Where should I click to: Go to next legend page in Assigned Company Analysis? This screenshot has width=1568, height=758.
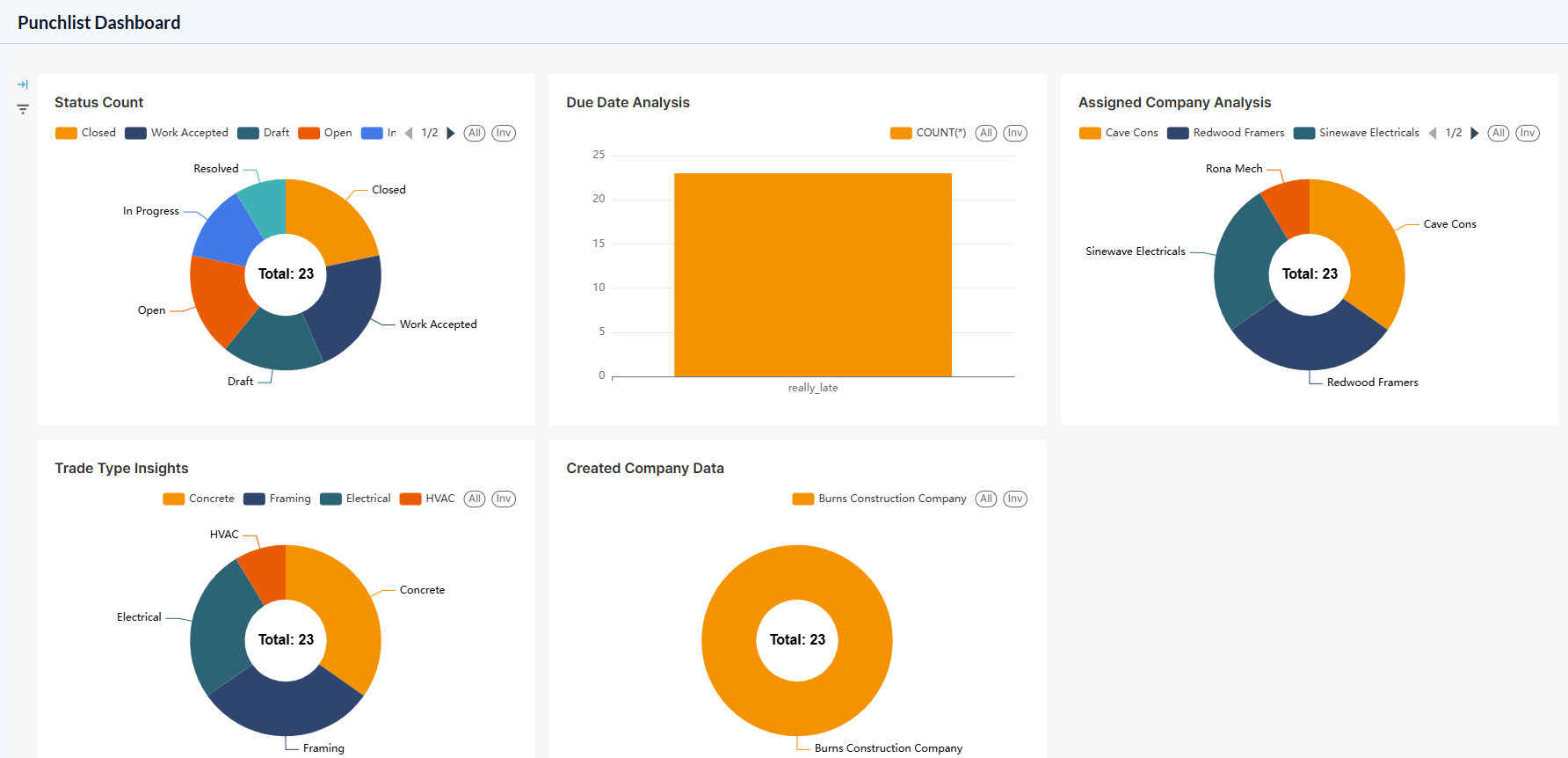point(1475,133)
